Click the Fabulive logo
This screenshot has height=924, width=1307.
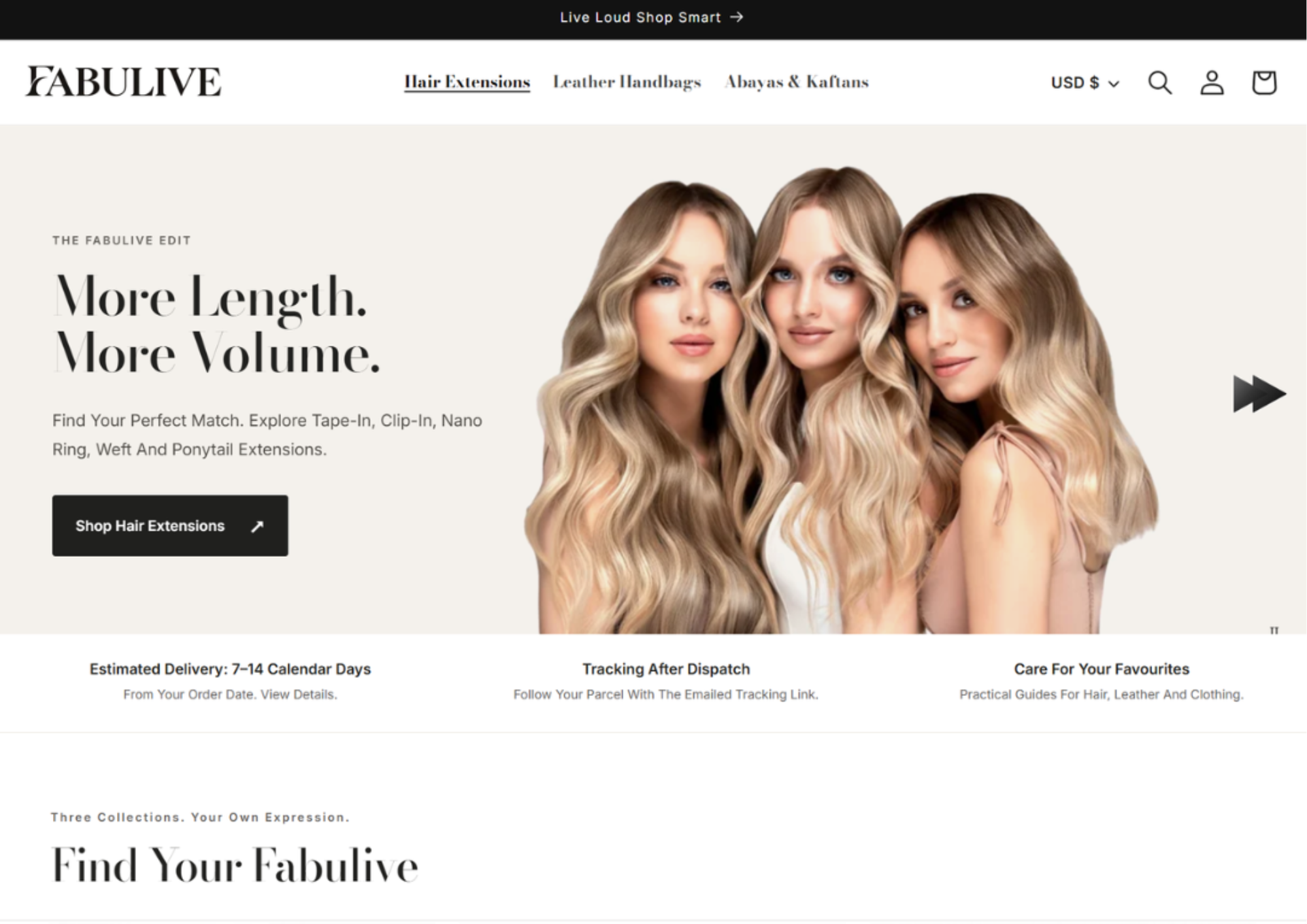point(124,82)
